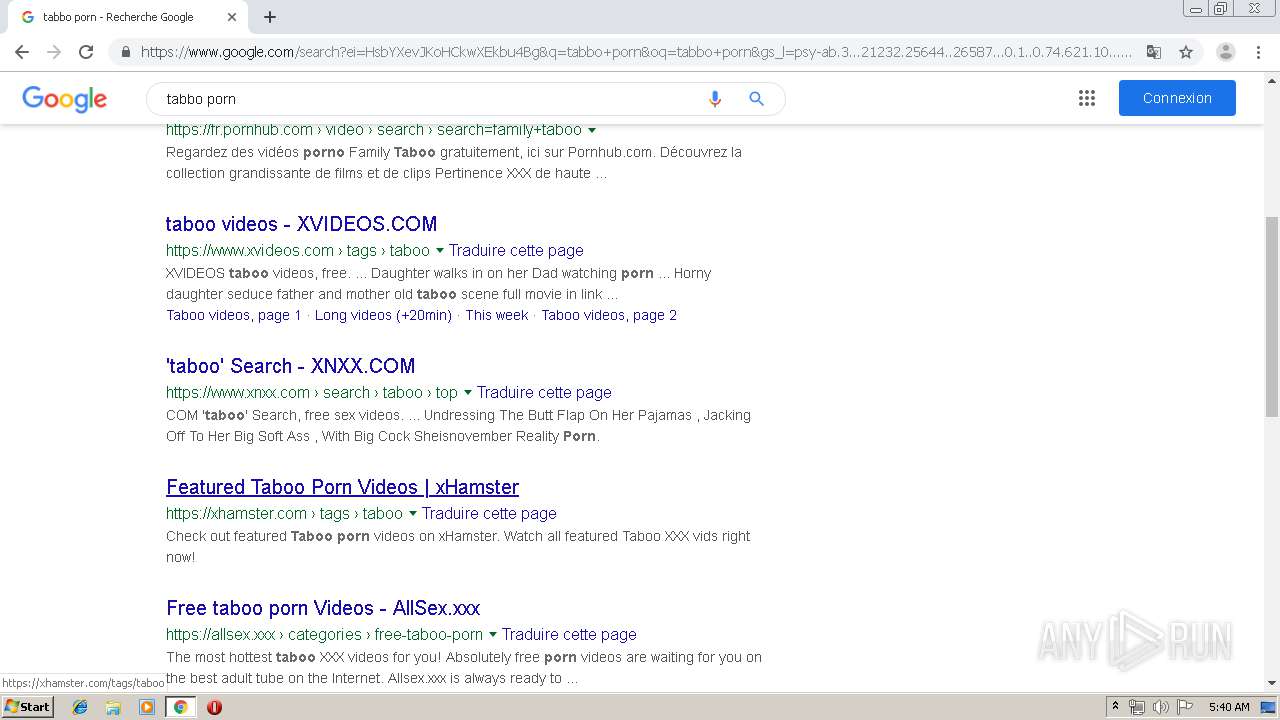Click the green xnxx.com URL text

click(x=312, y=393)
